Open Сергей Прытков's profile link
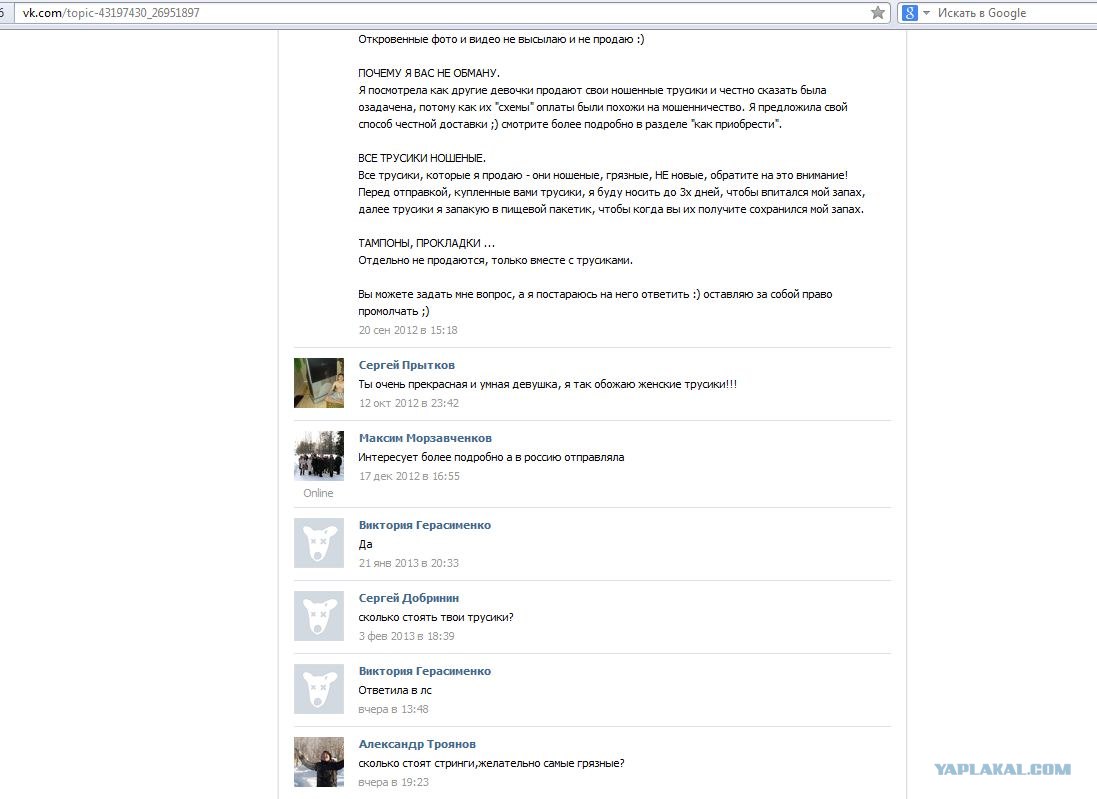The image size is (1097, 799). click(x=406, y=365)
